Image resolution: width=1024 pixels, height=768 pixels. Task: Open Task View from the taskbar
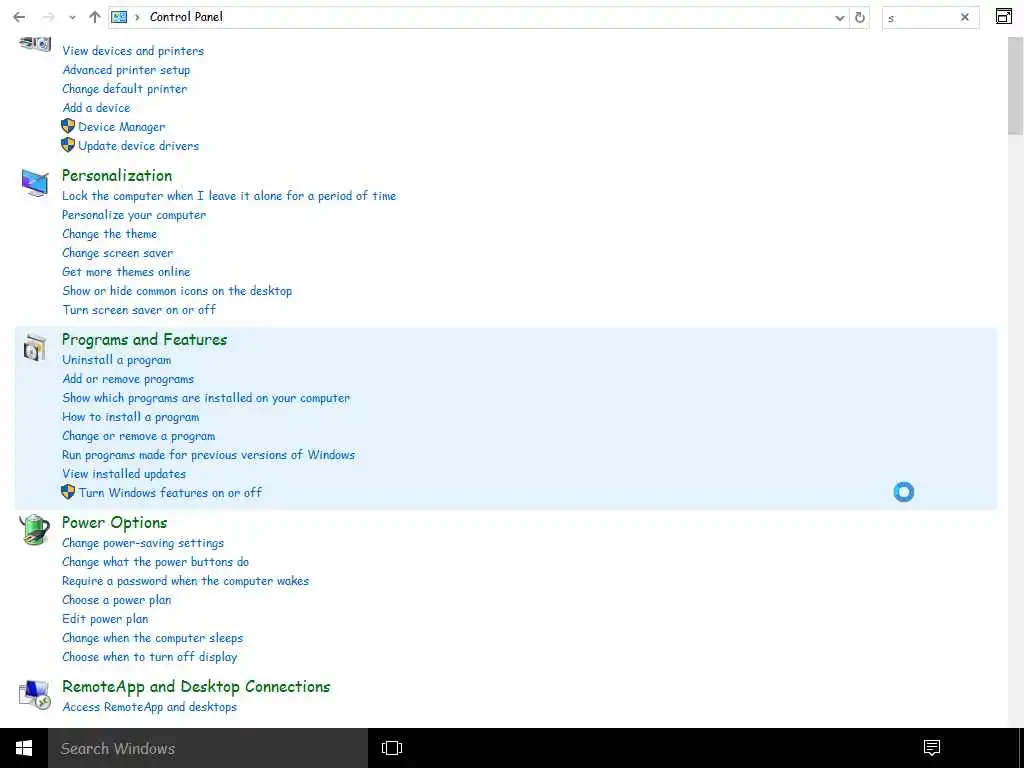pyautogui.click(x=392, y=748)
